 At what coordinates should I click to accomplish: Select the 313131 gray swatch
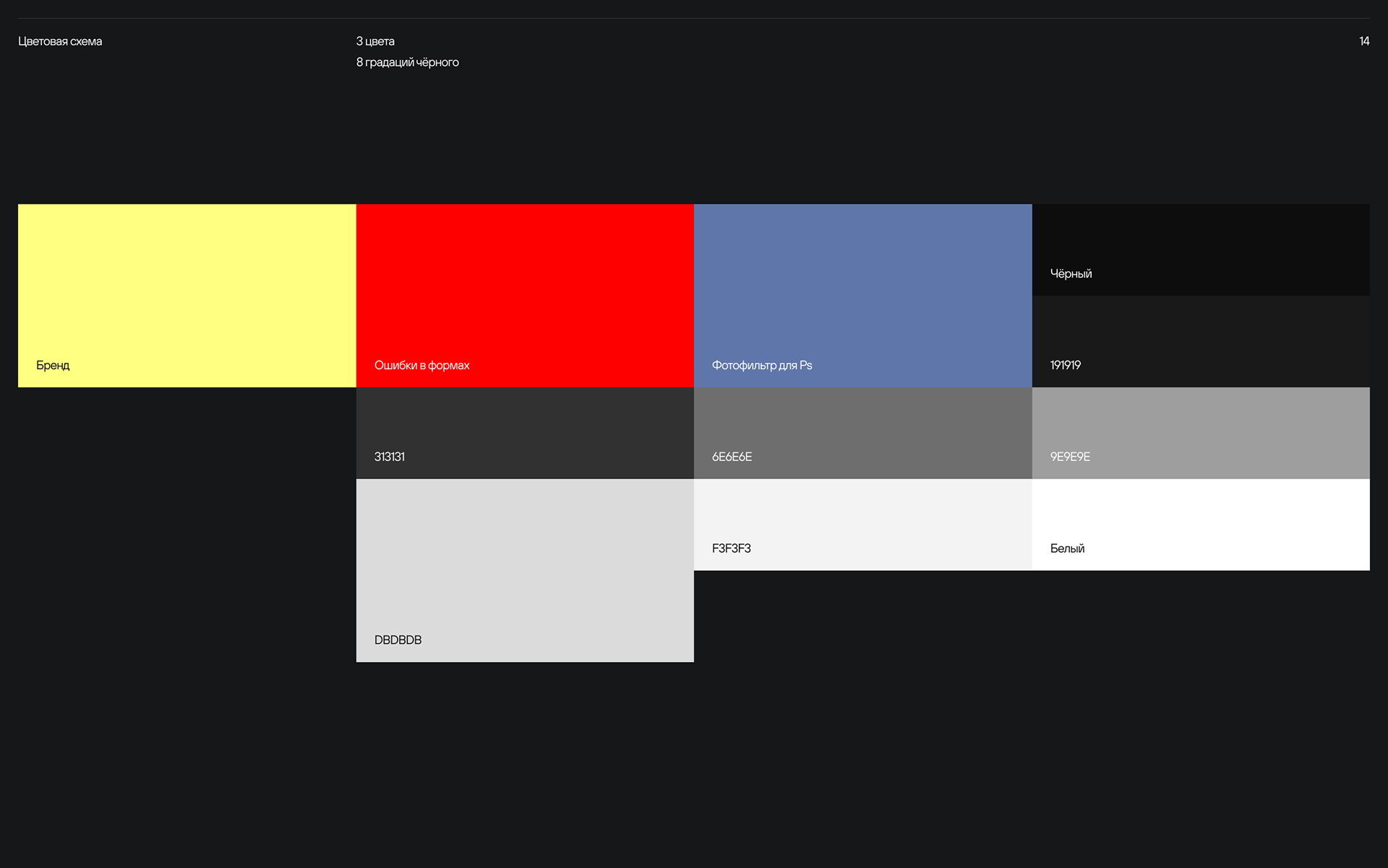[525, 426]
